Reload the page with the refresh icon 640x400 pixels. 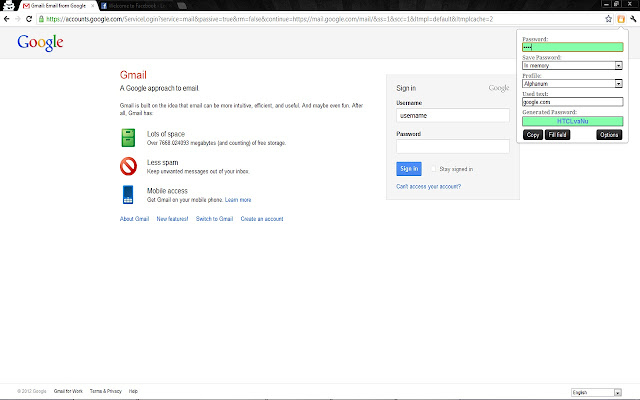[x=29, y=19]
